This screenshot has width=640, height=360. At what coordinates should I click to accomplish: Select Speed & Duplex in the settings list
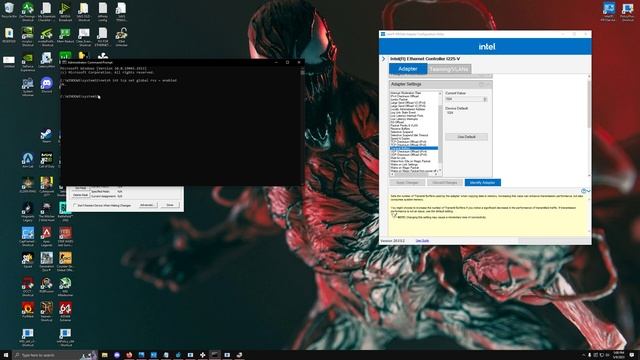click(x=400, y=138)
